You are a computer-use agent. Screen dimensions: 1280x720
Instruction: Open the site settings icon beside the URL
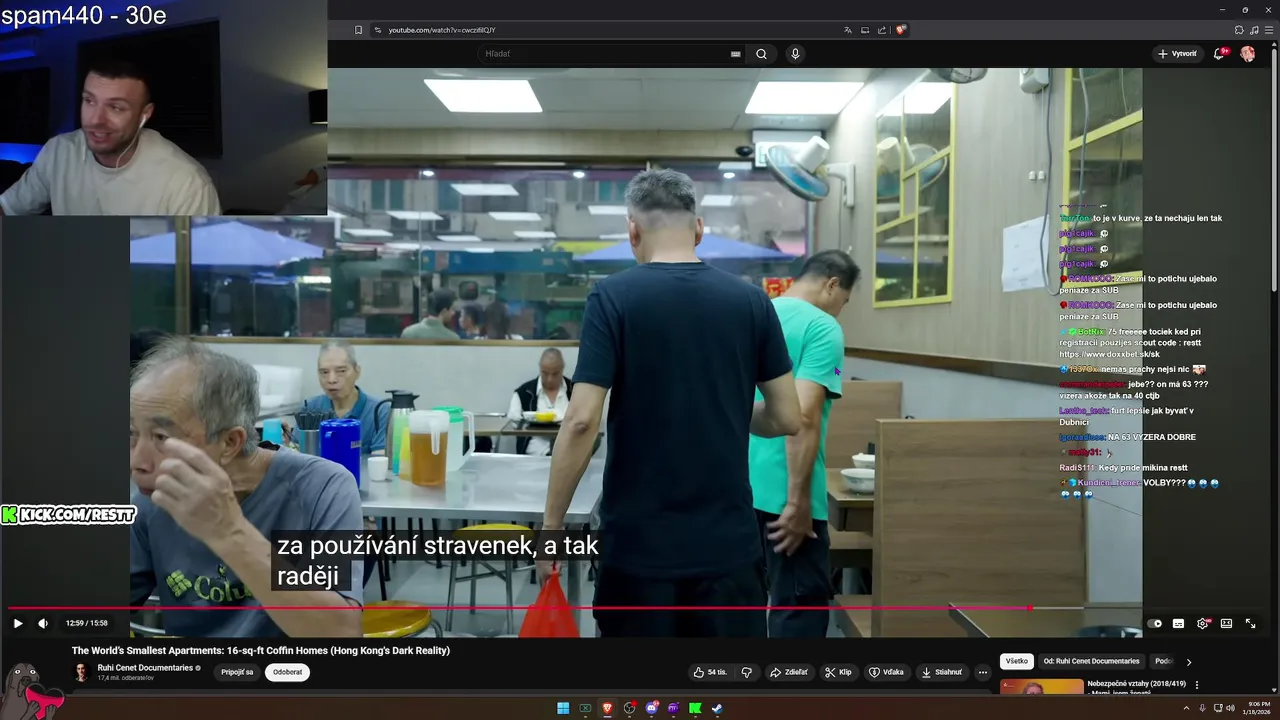378,30
